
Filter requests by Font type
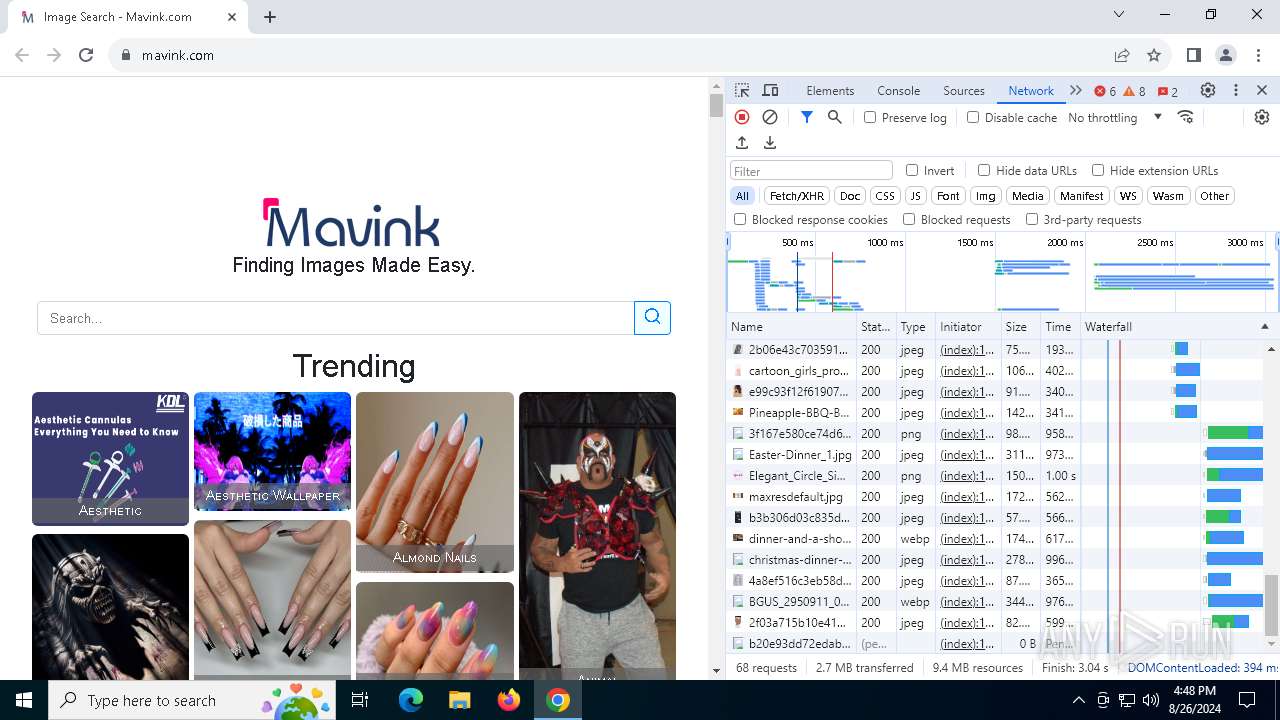tap(948, 196)
